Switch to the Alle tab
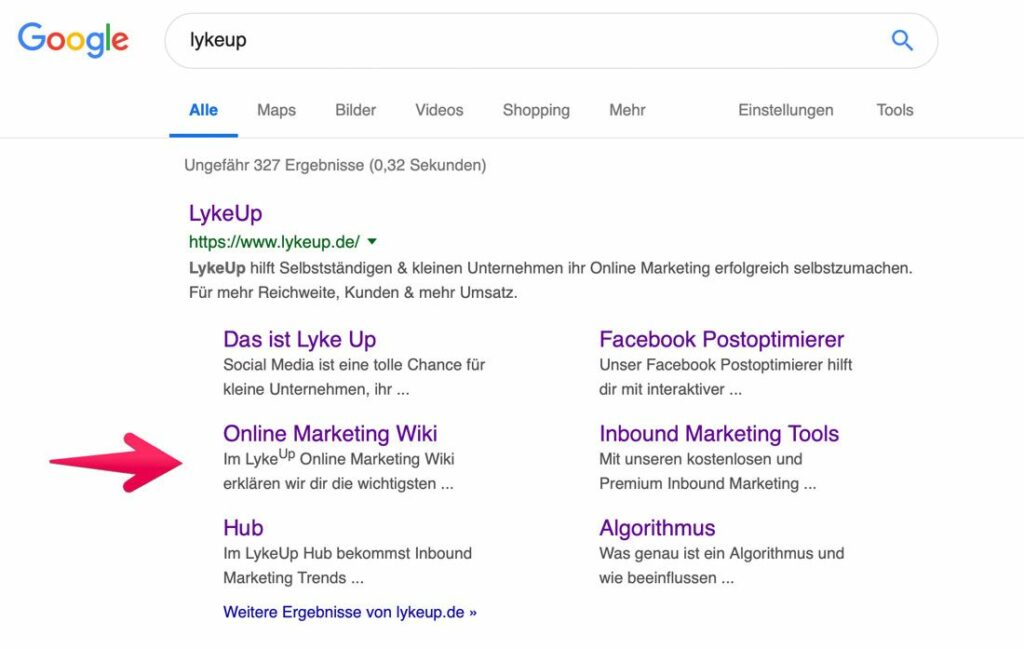This screenshot has width=1024, height=649. click(203, 110)
